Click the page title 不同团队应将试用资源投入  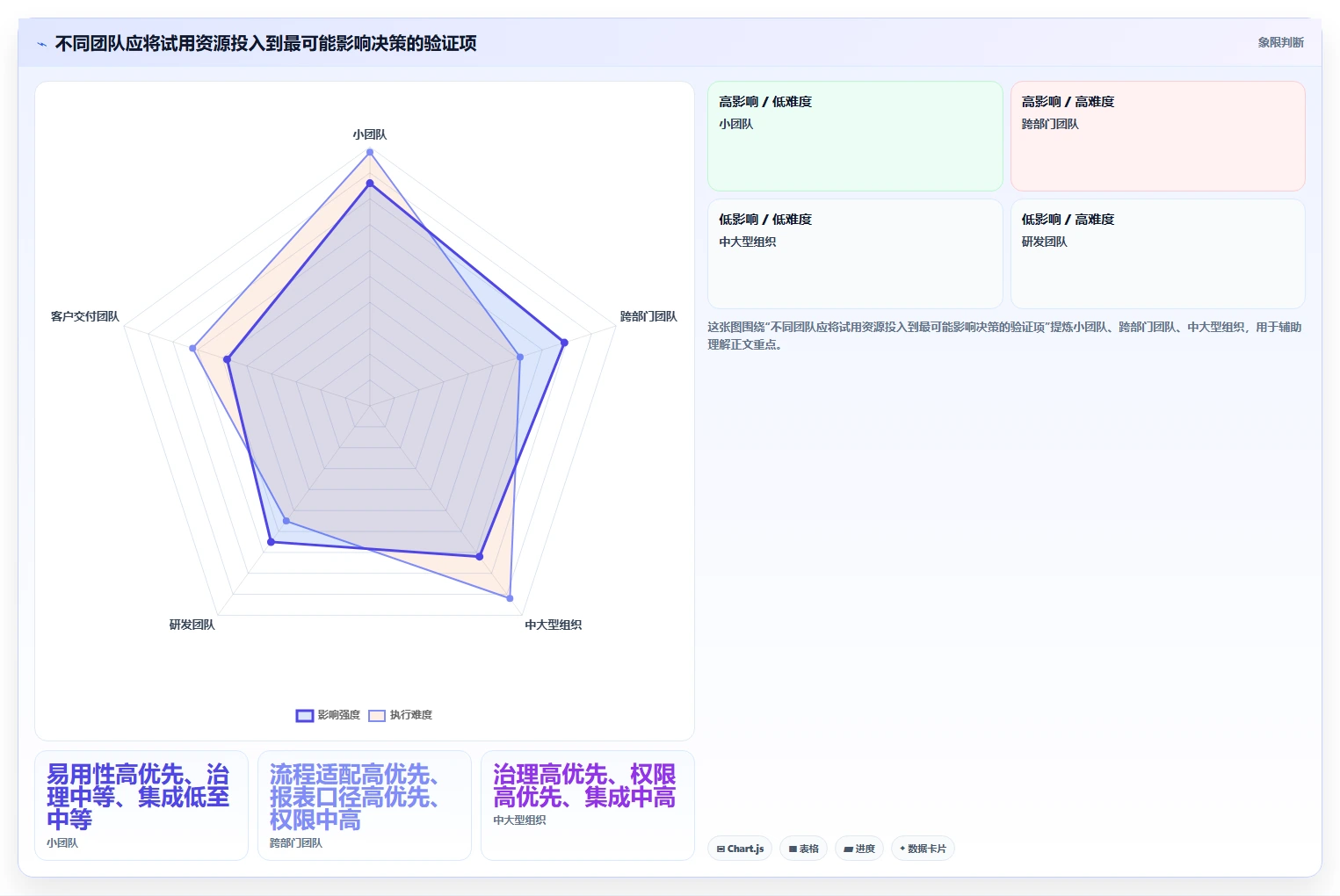[265, 43]
